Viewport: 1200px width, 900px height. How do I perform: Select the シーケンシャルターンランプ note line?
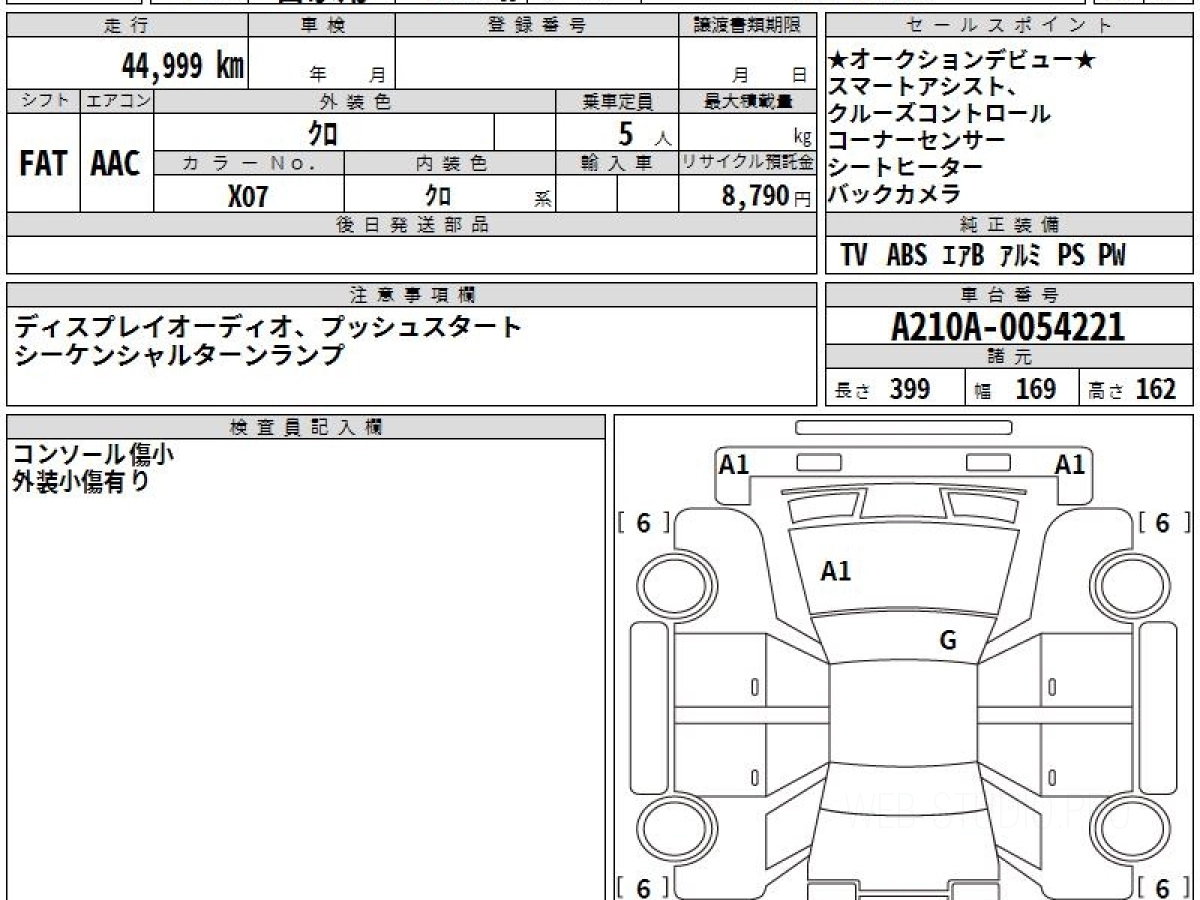(178, 354)
